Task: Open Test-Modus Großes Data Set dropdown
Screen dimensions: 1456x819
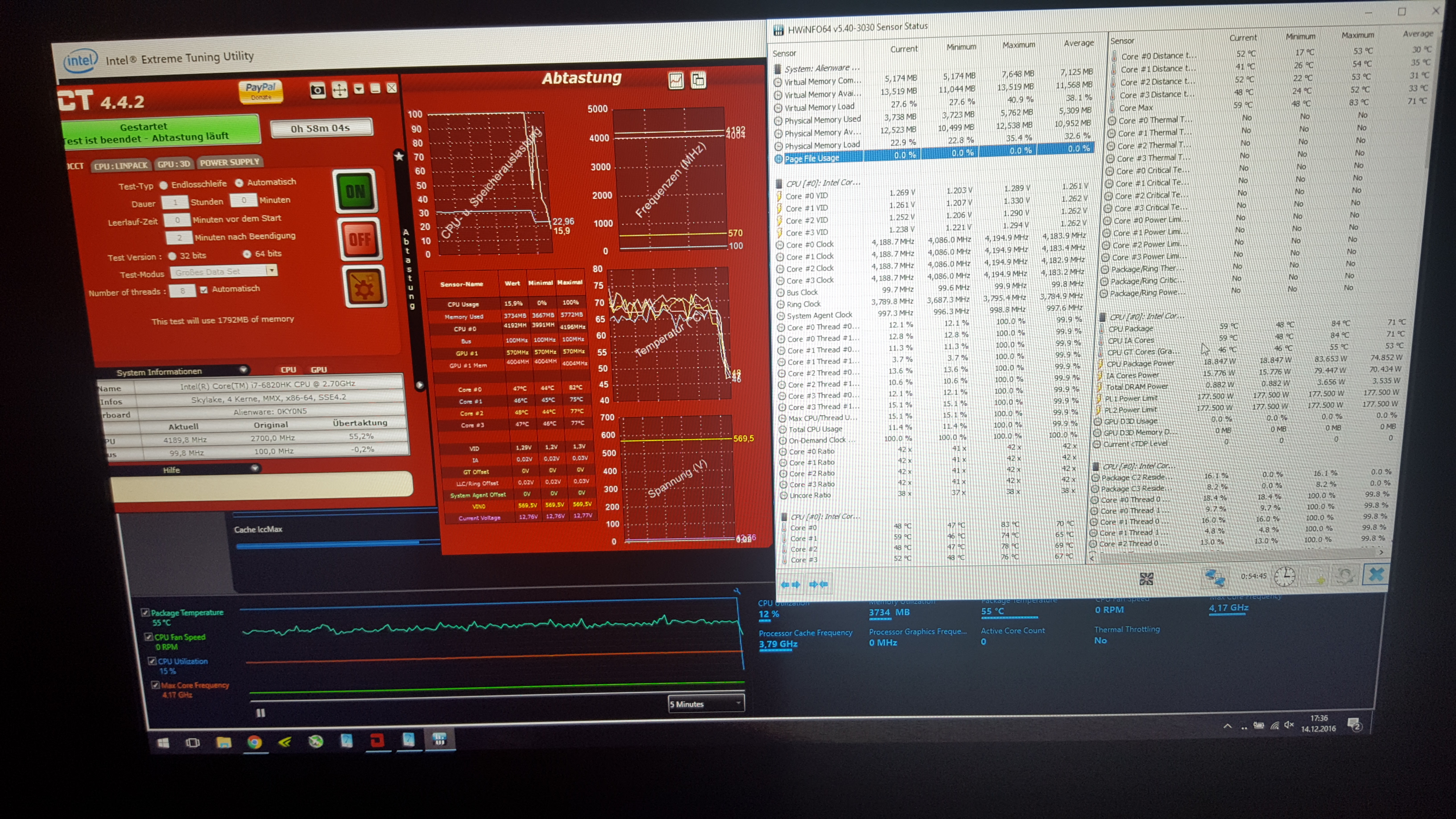Action: (x=272, y=271)
